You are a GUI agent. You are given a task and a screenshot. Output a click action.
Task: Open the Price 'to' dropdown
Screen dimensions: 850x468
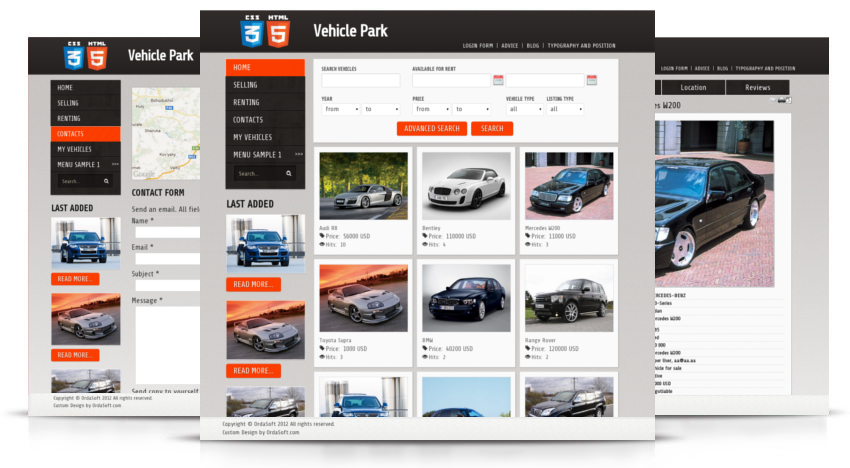(472, 109)
